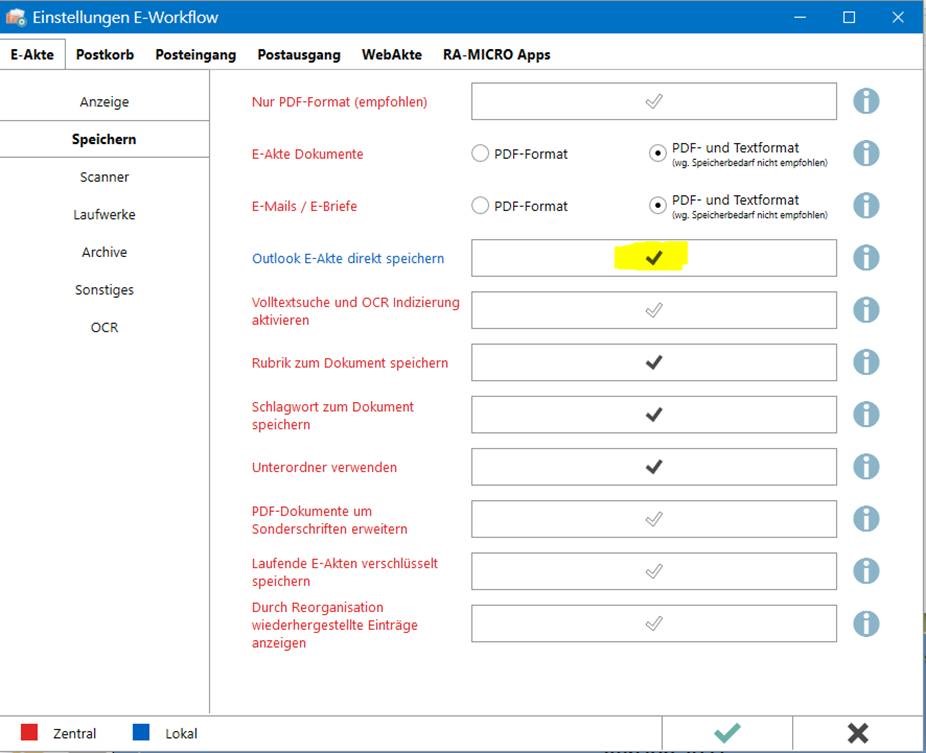Image resolution: width=926 pixels, height=753 pixels.
Task: Maximize the Einstellungen E-Workflow window
Action: pyautogui.click(x=849, y=17)
